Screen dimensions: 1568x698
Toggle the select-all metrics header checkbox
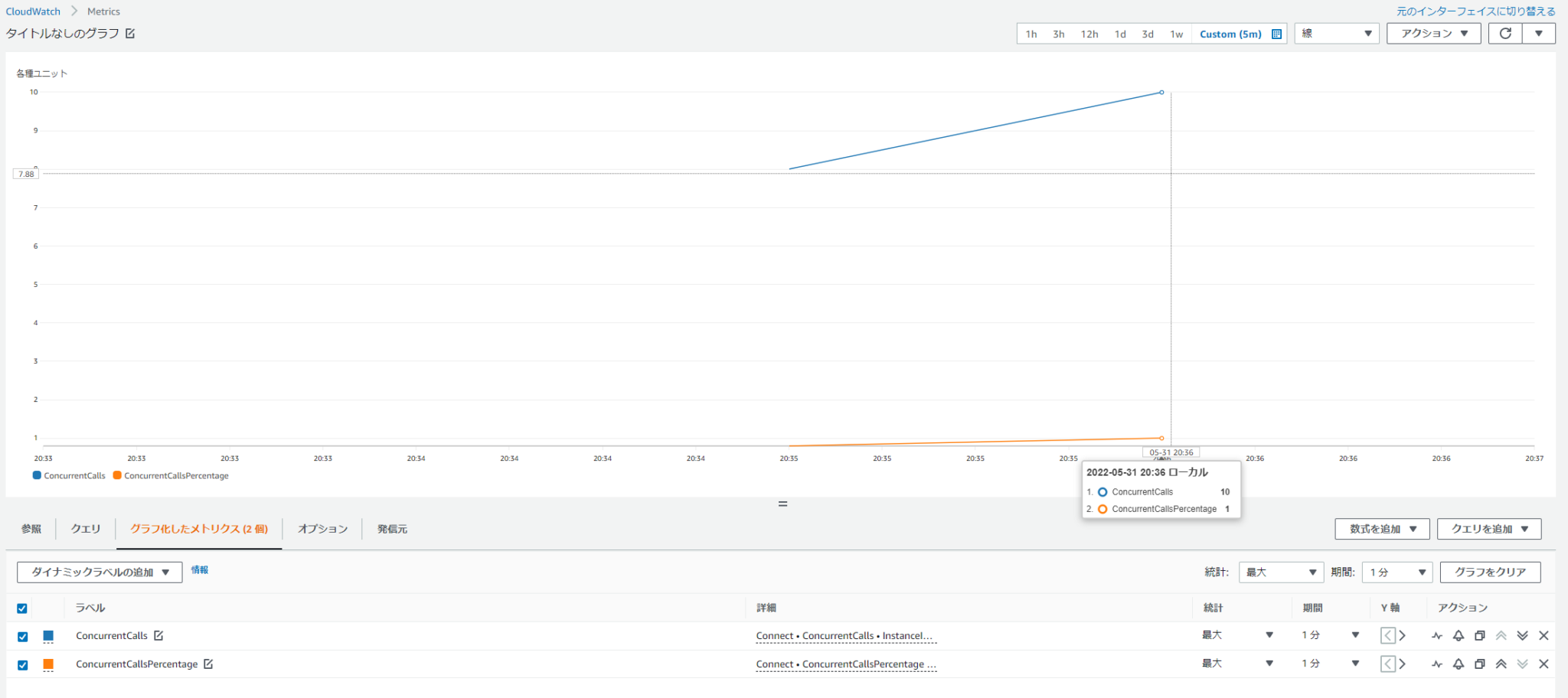point(22,608)
